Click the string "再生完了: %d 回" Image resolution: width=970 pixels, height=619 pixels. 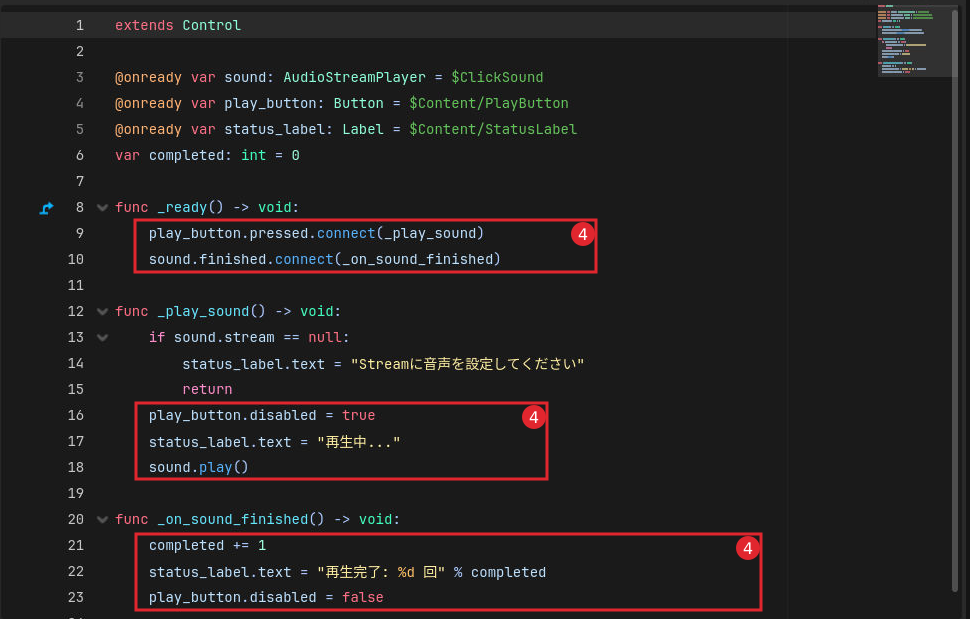tap(381, 571)
